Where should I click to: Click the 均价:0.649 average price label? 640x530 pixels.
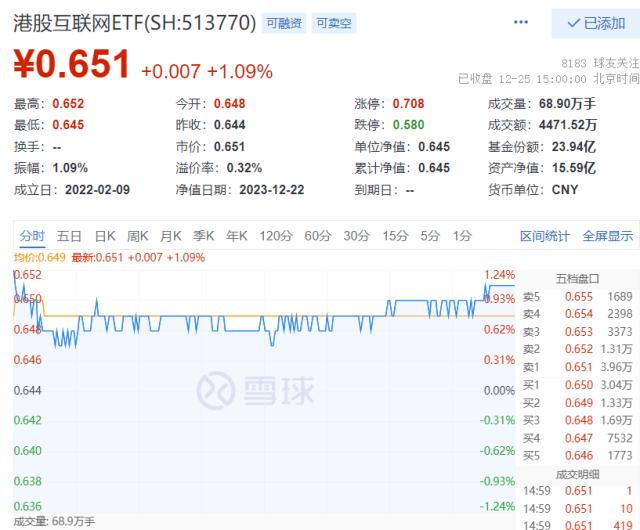[40, 258]
